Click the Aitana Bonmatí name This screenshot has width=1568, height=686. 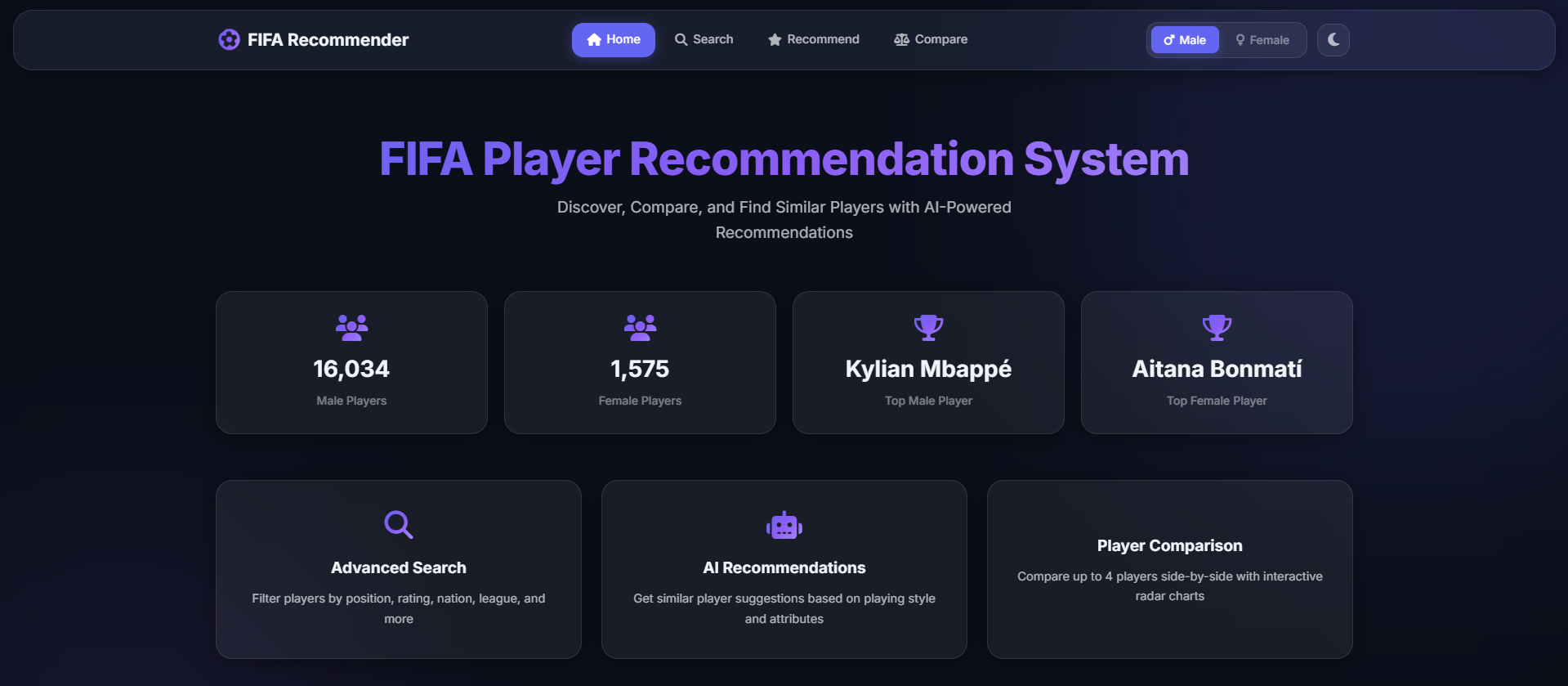point(1217,369)
